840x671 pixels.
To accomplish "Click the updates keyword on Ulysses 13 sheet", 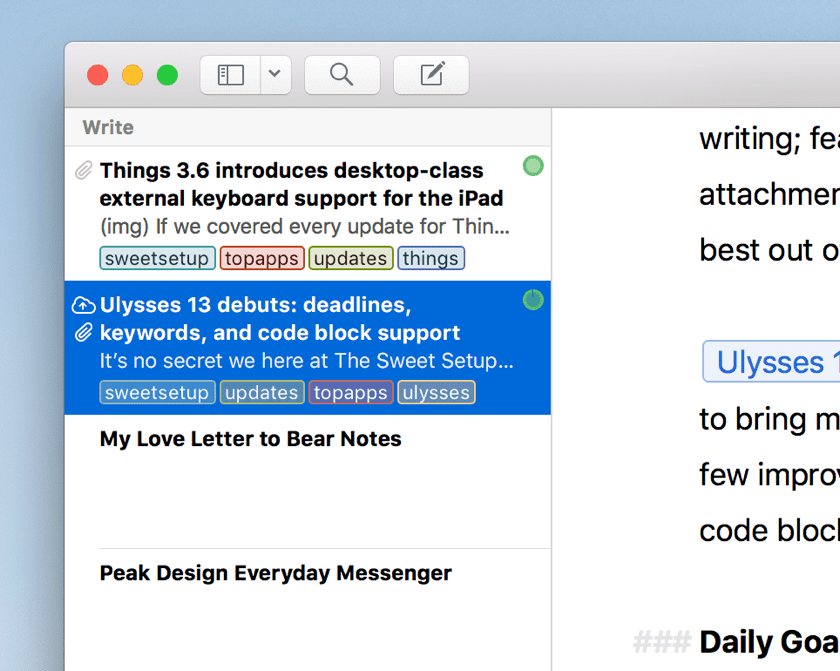I will click(262, 392).
